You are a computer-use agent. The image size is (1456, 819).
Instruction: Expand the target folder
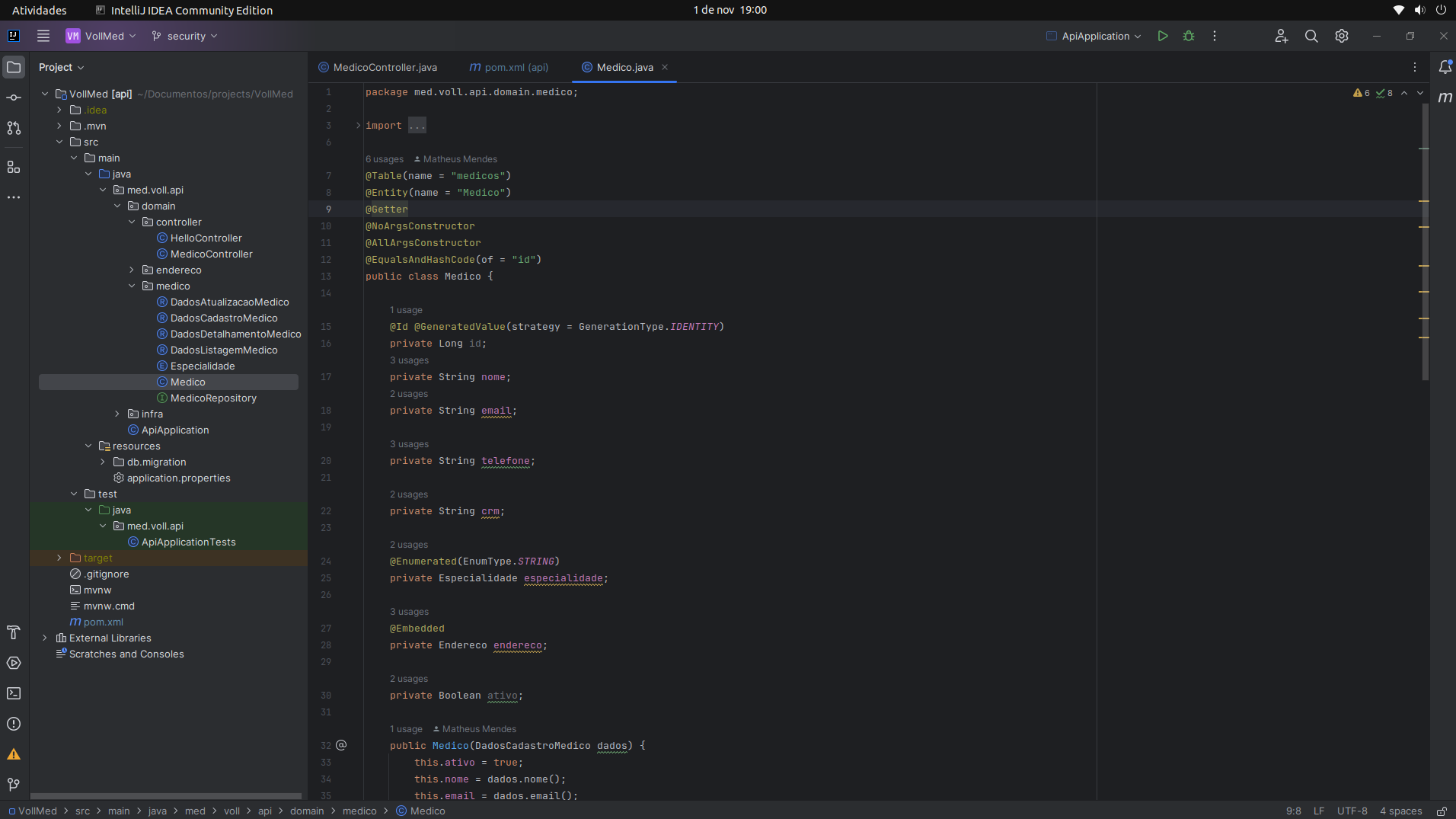[59, 558]
